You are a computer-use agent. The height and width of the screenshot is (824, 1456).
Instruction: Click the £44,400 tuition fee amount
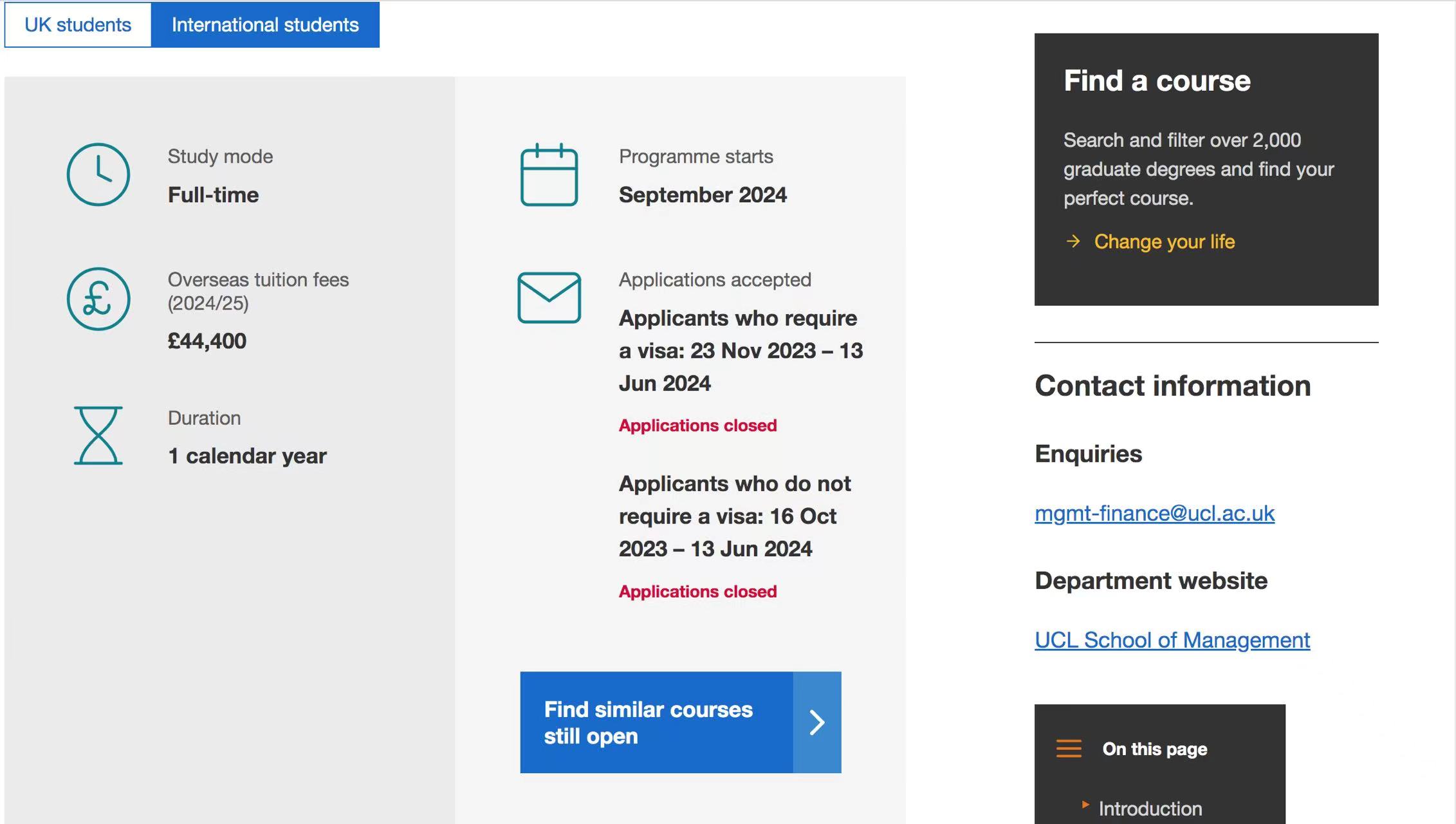pyautogui.click(x=207, y=341)
